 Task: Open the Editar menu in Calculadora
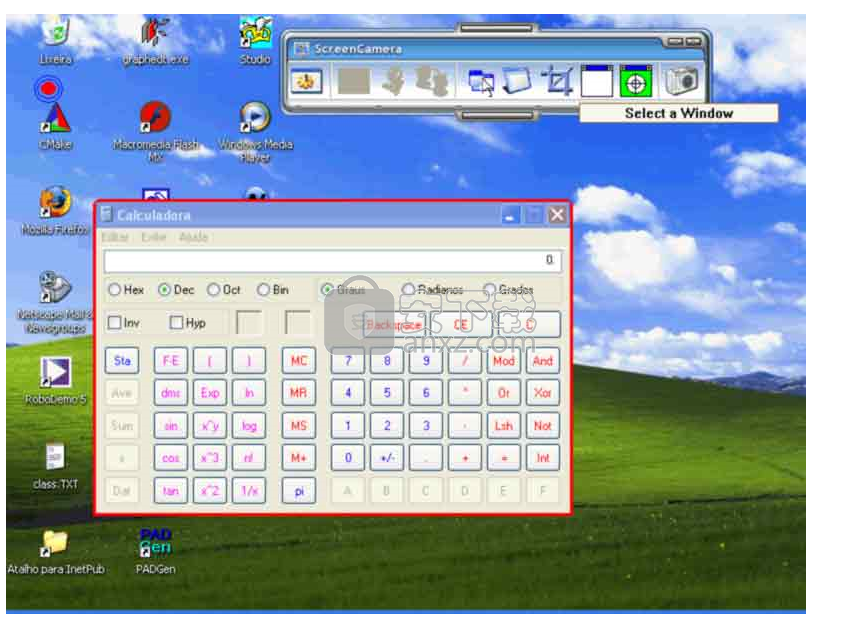(115, 237)
